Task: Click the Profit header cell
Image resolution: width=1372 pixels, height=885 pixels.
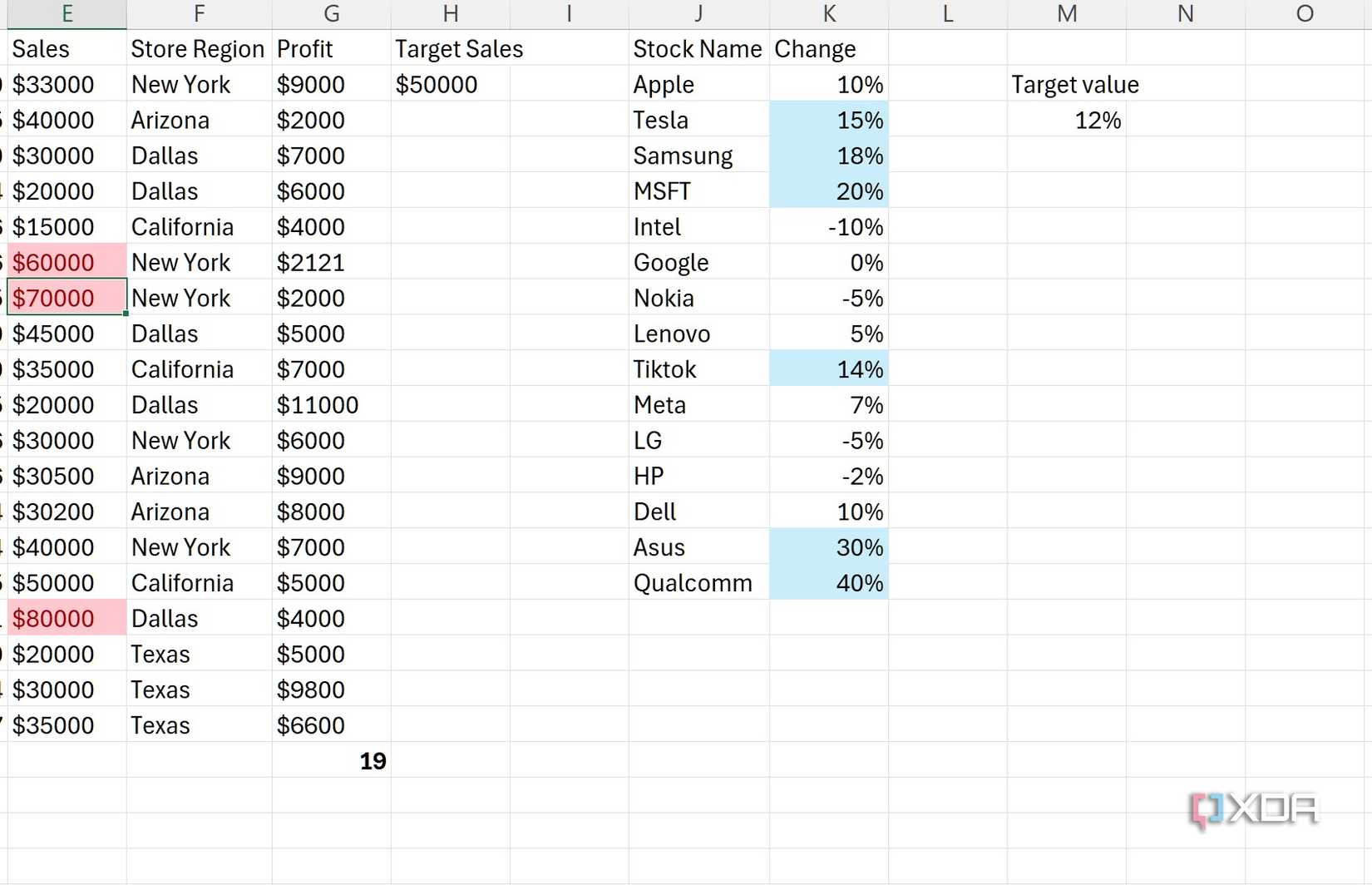Action: (x=304, y=48)
